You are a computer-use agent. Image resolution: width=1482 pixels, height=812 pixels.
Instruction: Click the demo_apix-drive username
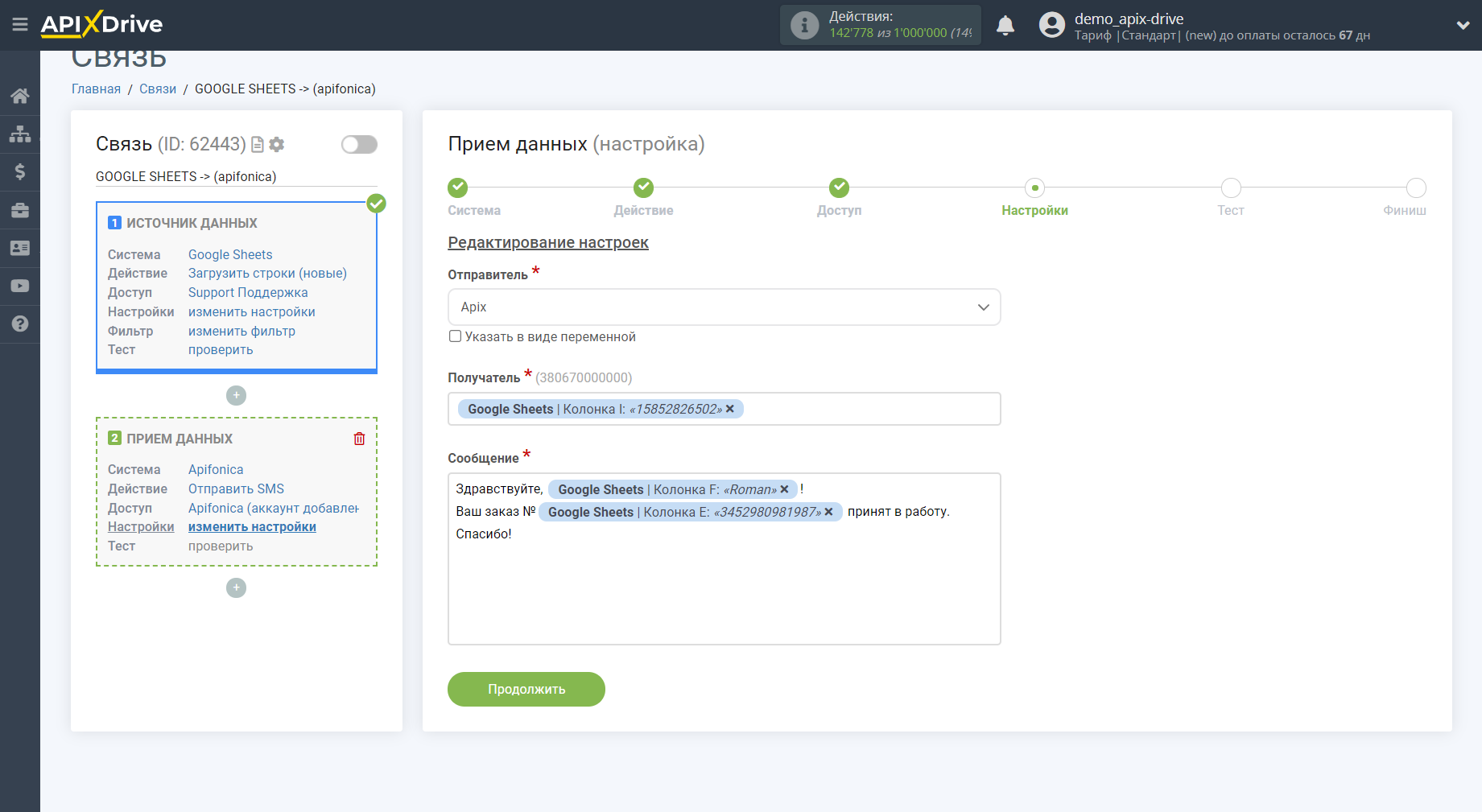pyautogui.click(x=1129, y=19)
